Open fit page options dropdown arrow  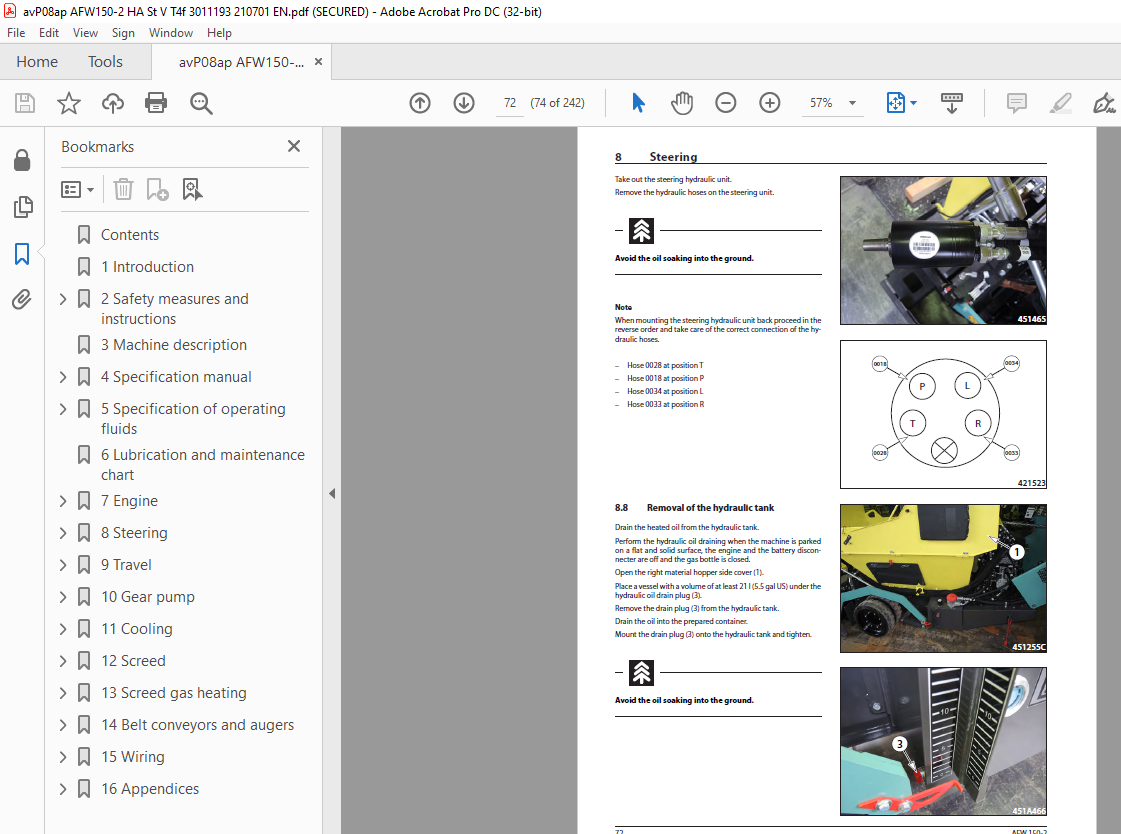(913, 103)
